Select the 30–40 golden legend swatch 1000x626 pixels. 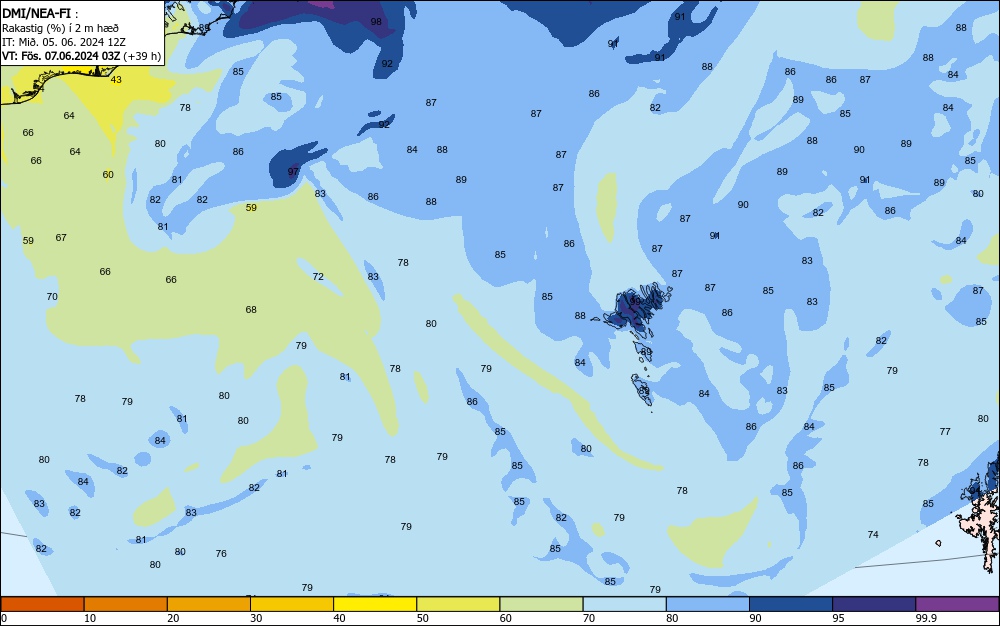292,604
